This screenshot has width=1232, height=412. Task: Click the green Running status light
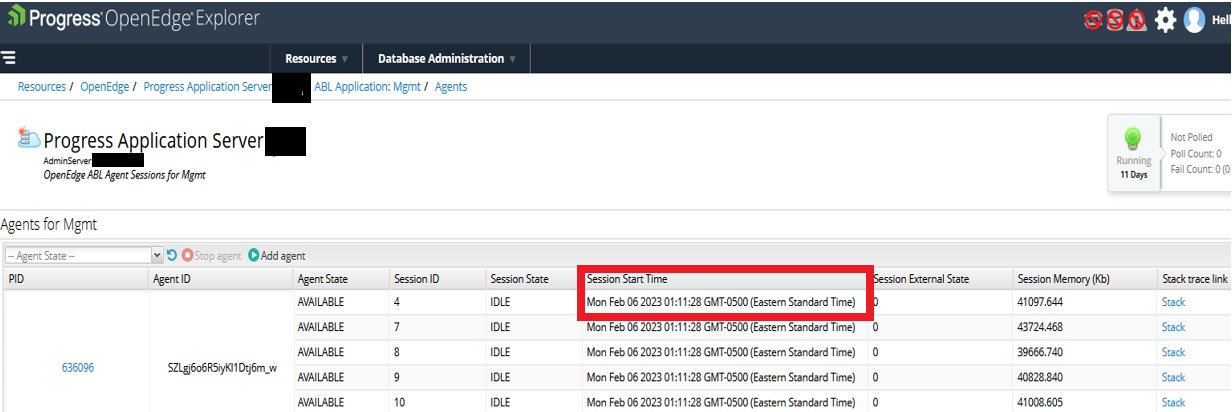click(x=1133, y=139)
